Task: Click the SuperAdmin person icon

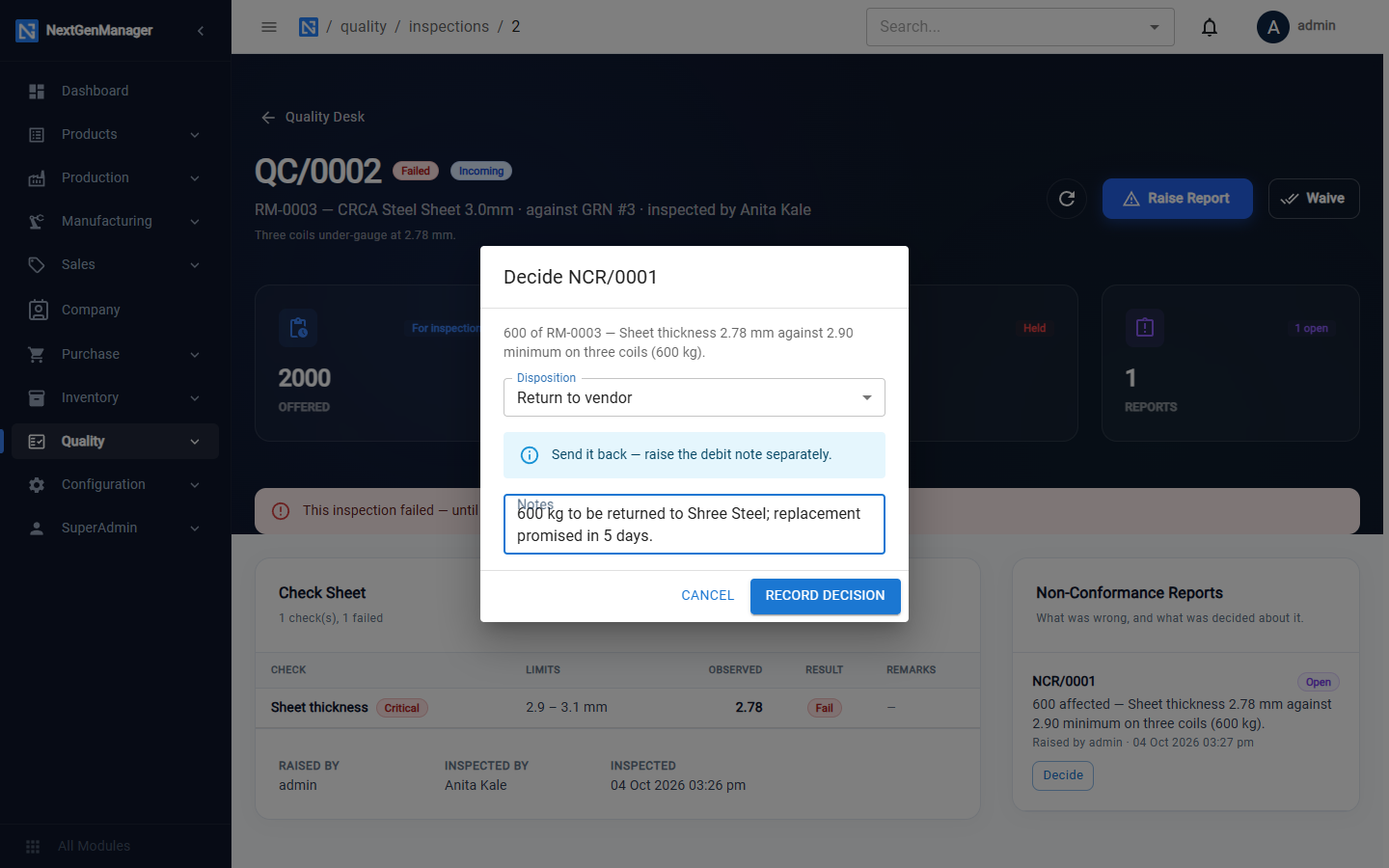Action: [37, 529]
